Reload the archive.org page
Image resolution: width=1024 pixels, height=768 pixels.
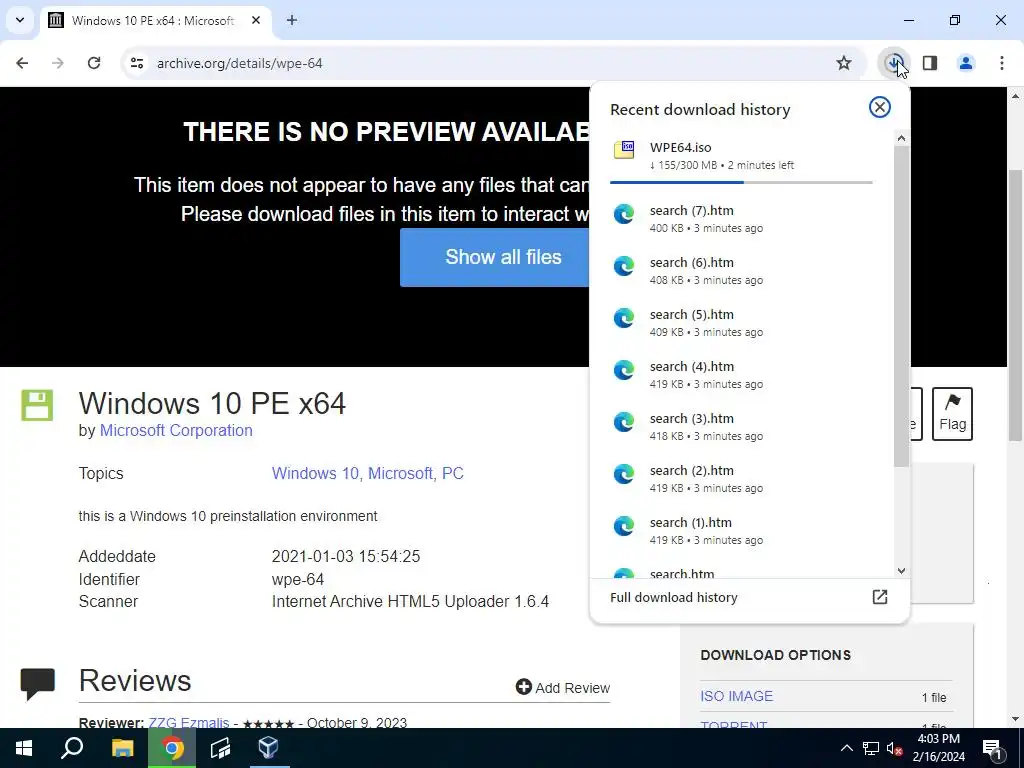(94, 63)
